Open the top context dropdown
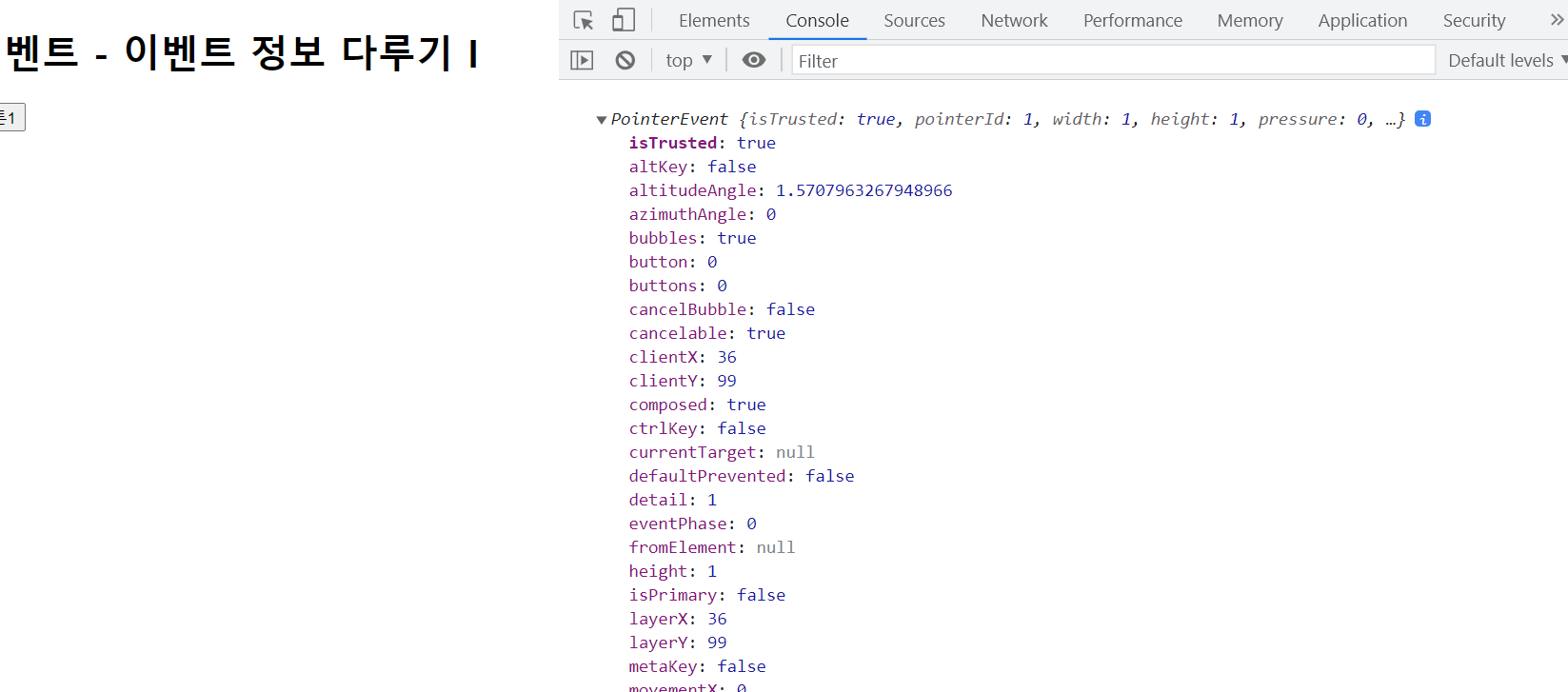This screenshot has width=1568, height=692. coord(688,60)
